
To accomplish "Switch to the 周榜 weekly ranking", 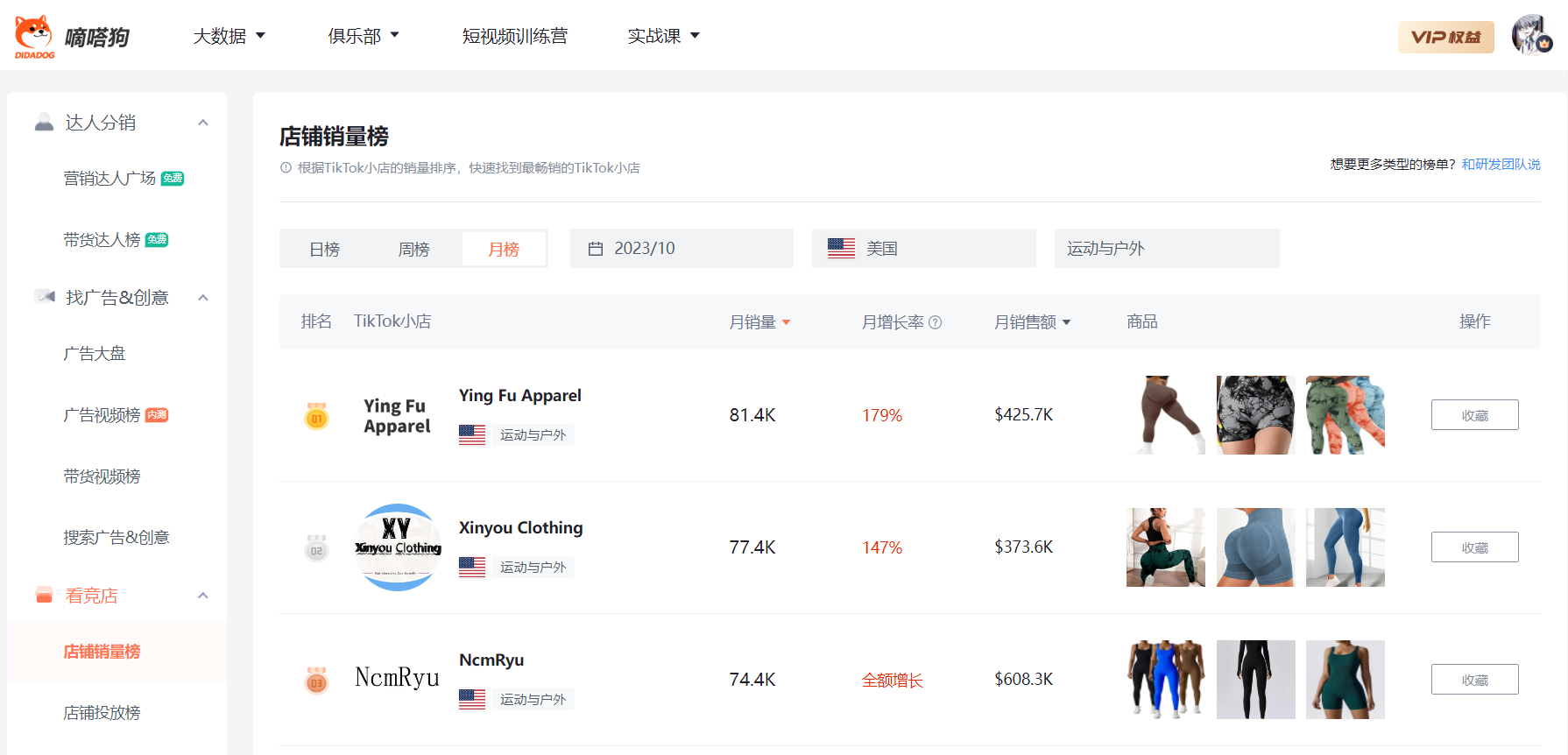I will click(413, 250).
